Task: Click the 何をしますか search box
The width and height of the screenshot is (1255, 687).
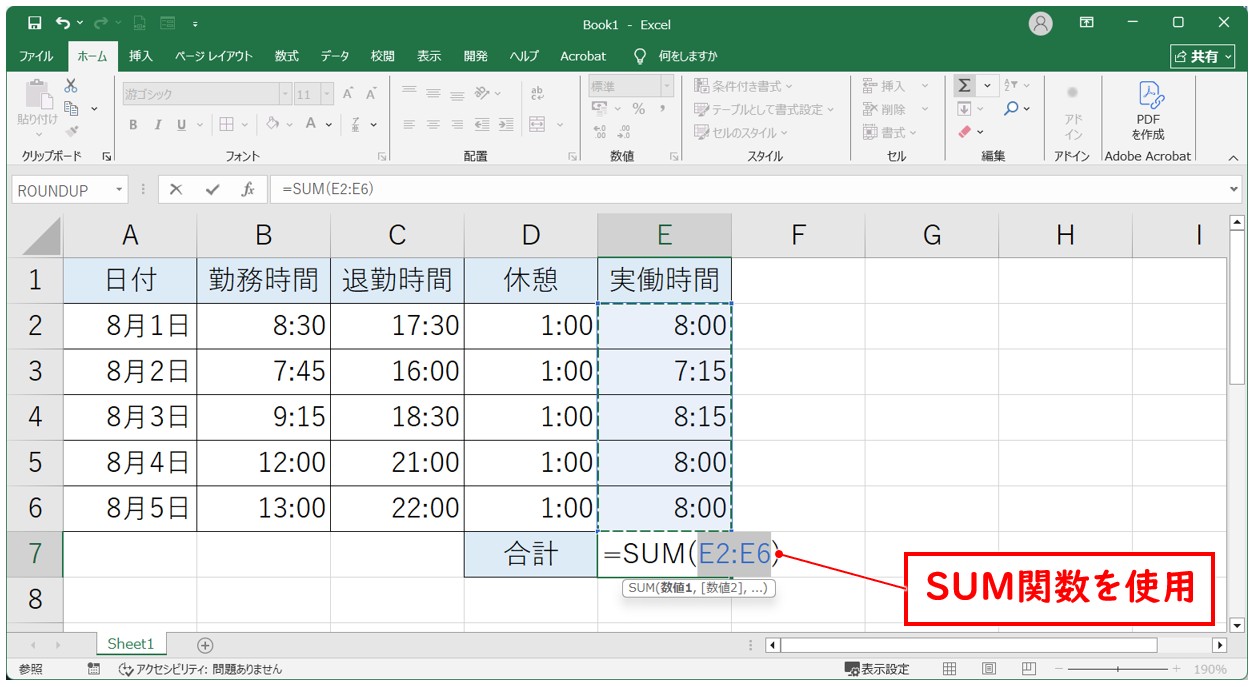Action: pos(677,56)
